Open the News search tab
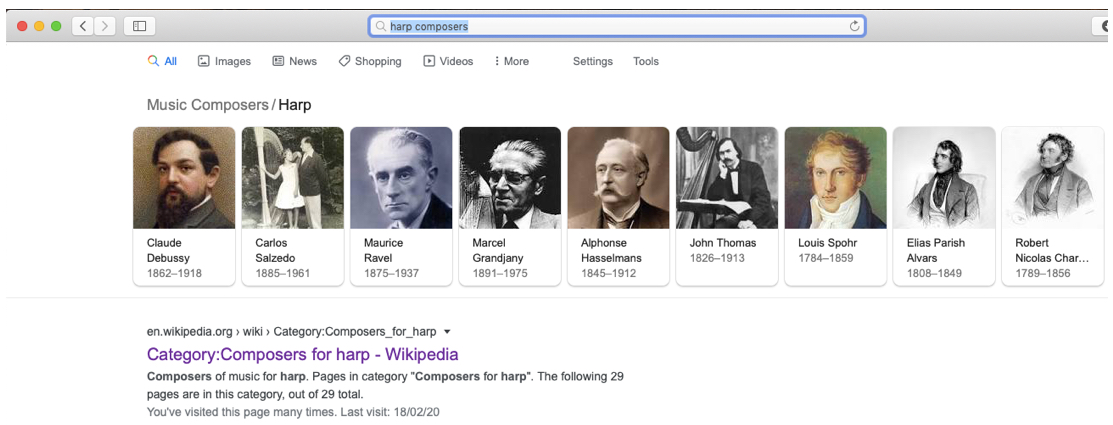This screenshot has width=1113, height=425. (294, 61)
